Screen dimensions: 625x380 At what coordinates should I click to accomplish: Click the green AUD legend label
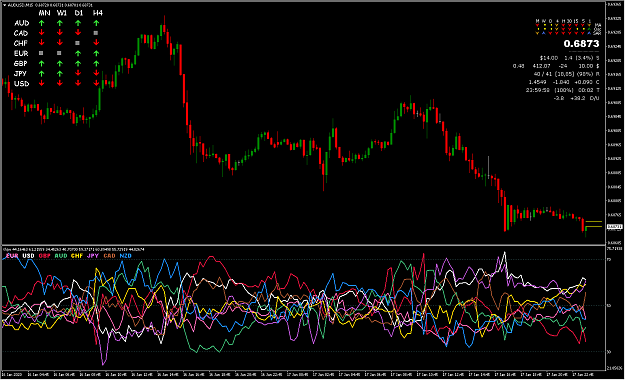click(x=61, y=256)
